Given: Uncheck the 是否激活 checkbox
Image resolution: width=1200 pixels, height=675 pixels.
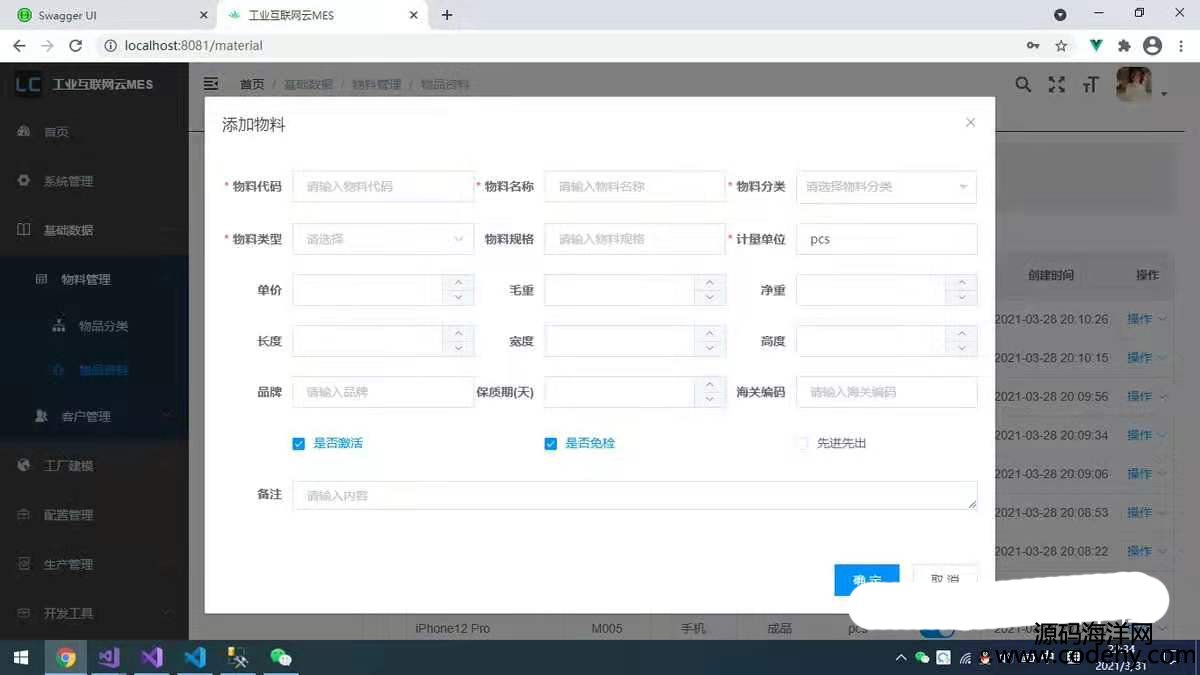Looking at the screenshot, I should [x=298, y=444].
